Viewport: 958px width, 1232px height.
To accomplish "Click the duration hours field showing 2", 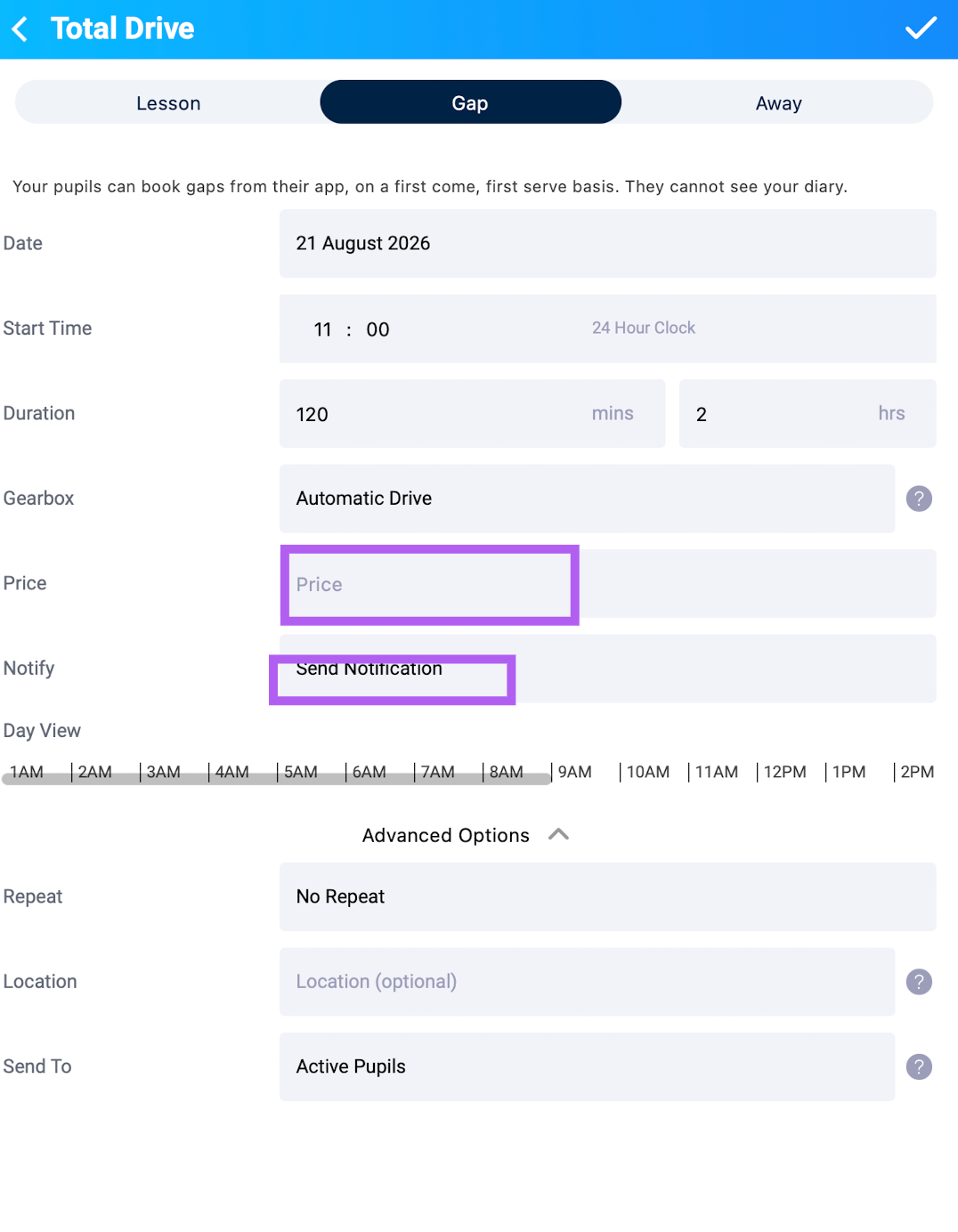I will (x=808, y=414).
